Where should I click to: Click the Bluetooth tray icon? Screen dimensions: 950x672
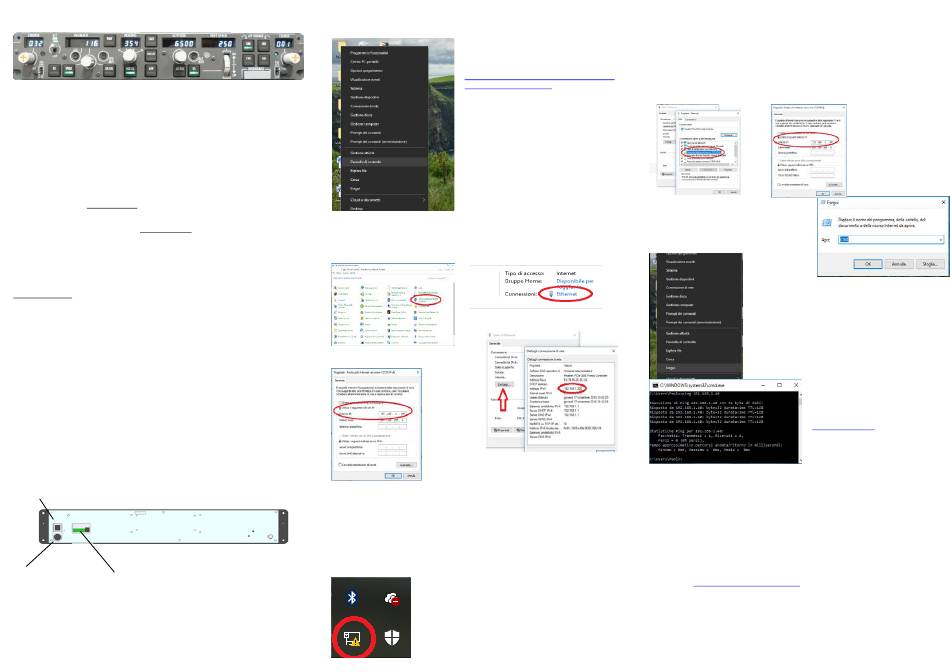[352, 597]
